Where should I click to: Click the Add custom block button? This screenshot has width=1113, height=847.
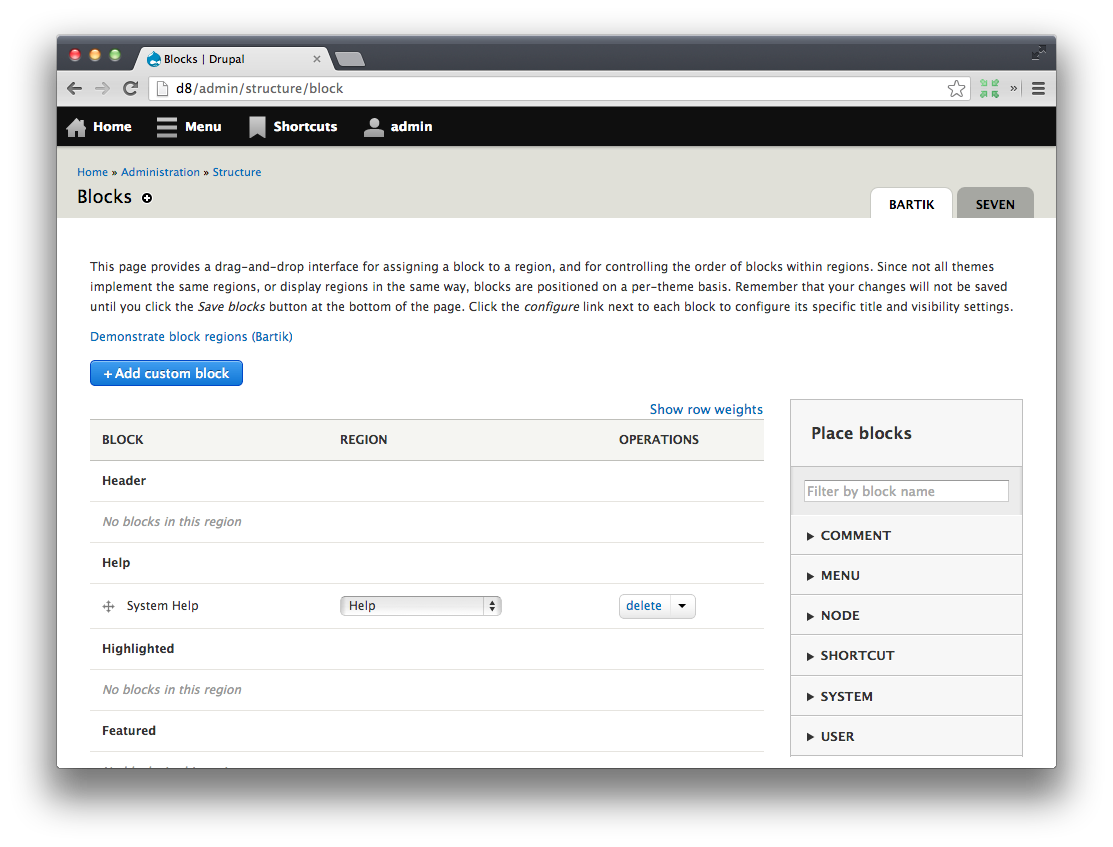[166, 373]
